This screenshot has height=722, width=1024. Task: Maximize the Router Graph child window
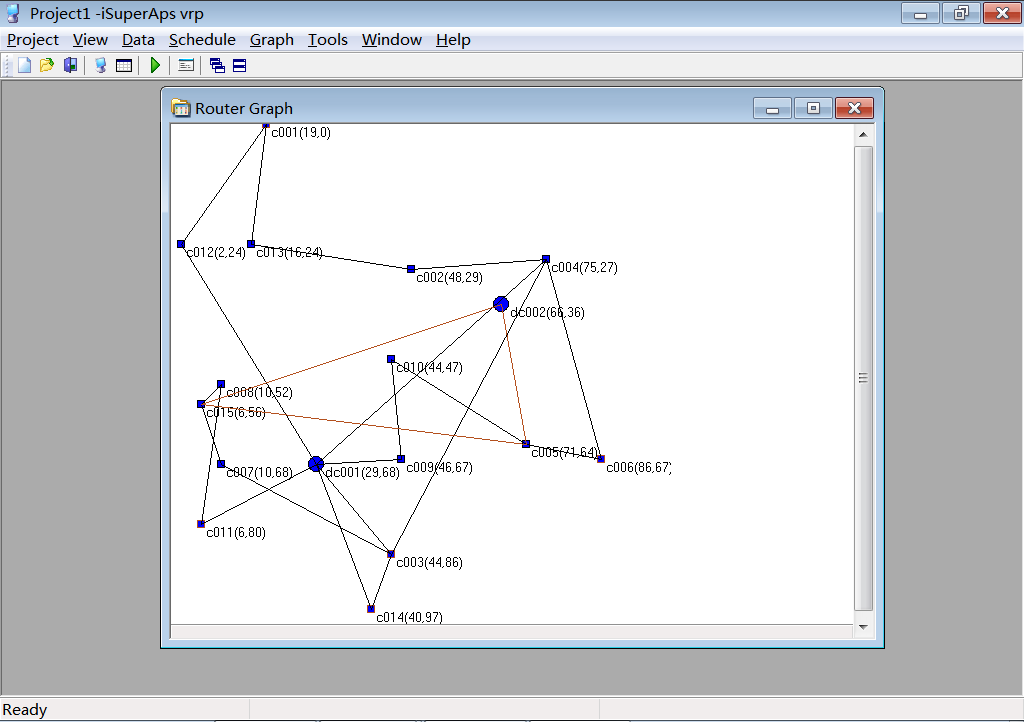click(x=813, y=108)
